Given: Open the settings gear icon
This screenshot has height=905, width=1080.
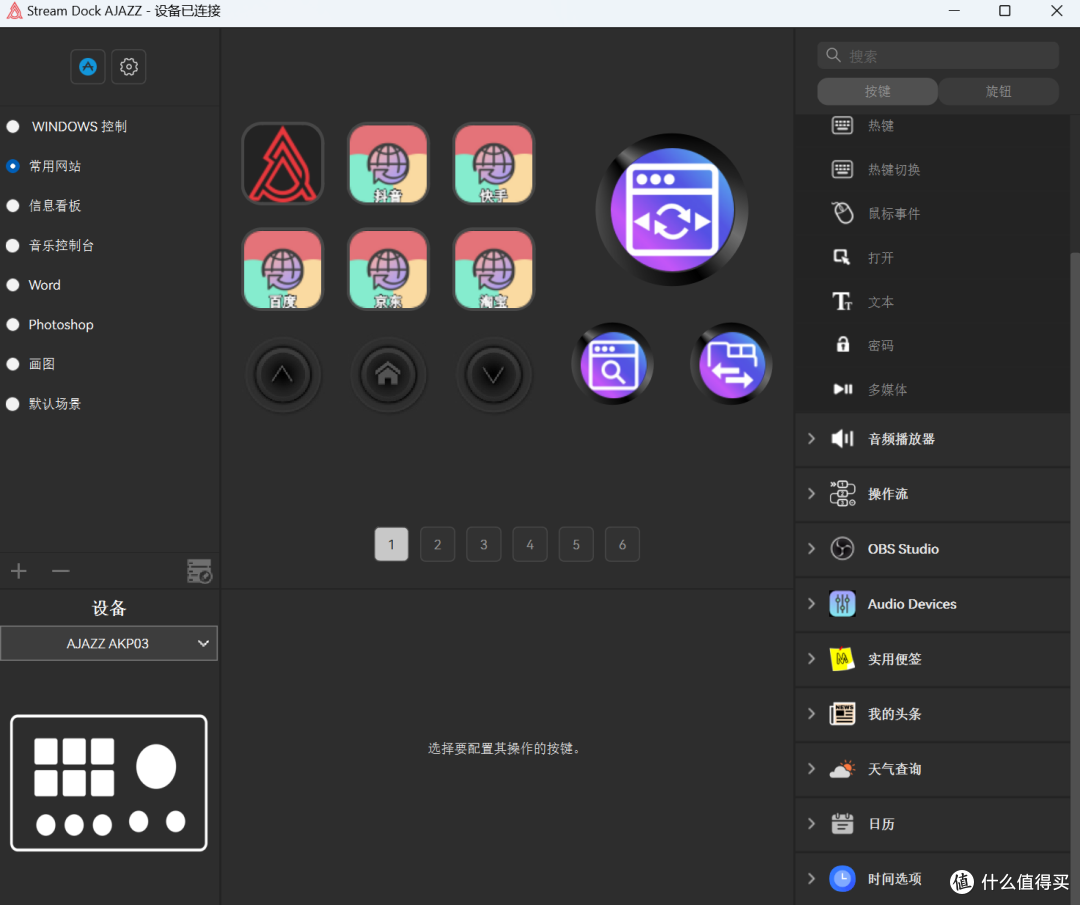Looking at the screenshot, I should (129, 67).
